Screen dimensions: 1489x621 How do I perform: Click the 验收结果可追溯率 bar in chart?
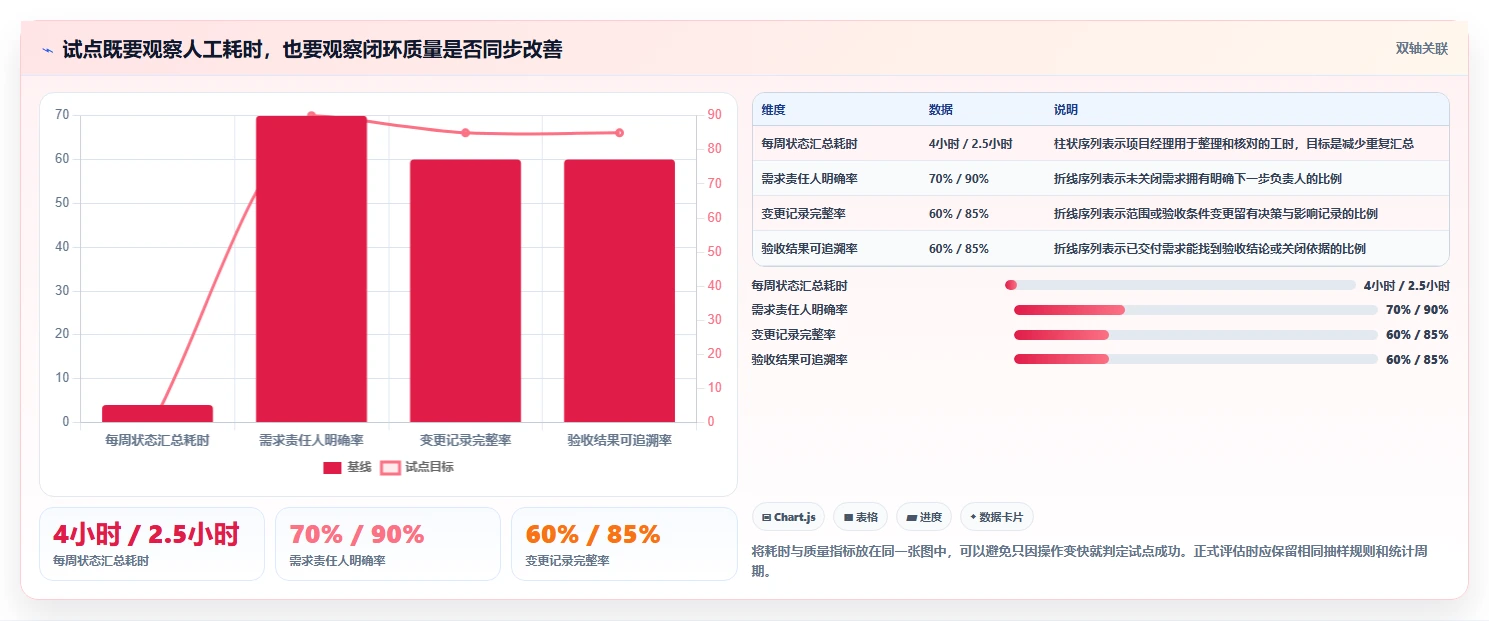click(619, 291)
